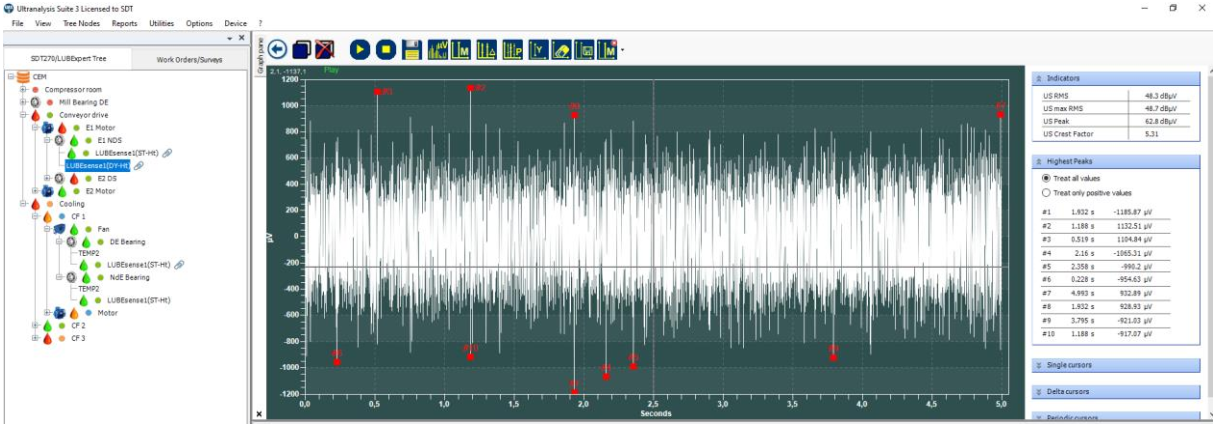
Task: Select 'Treat only positive values' radio option
Action: point(1047,193)
